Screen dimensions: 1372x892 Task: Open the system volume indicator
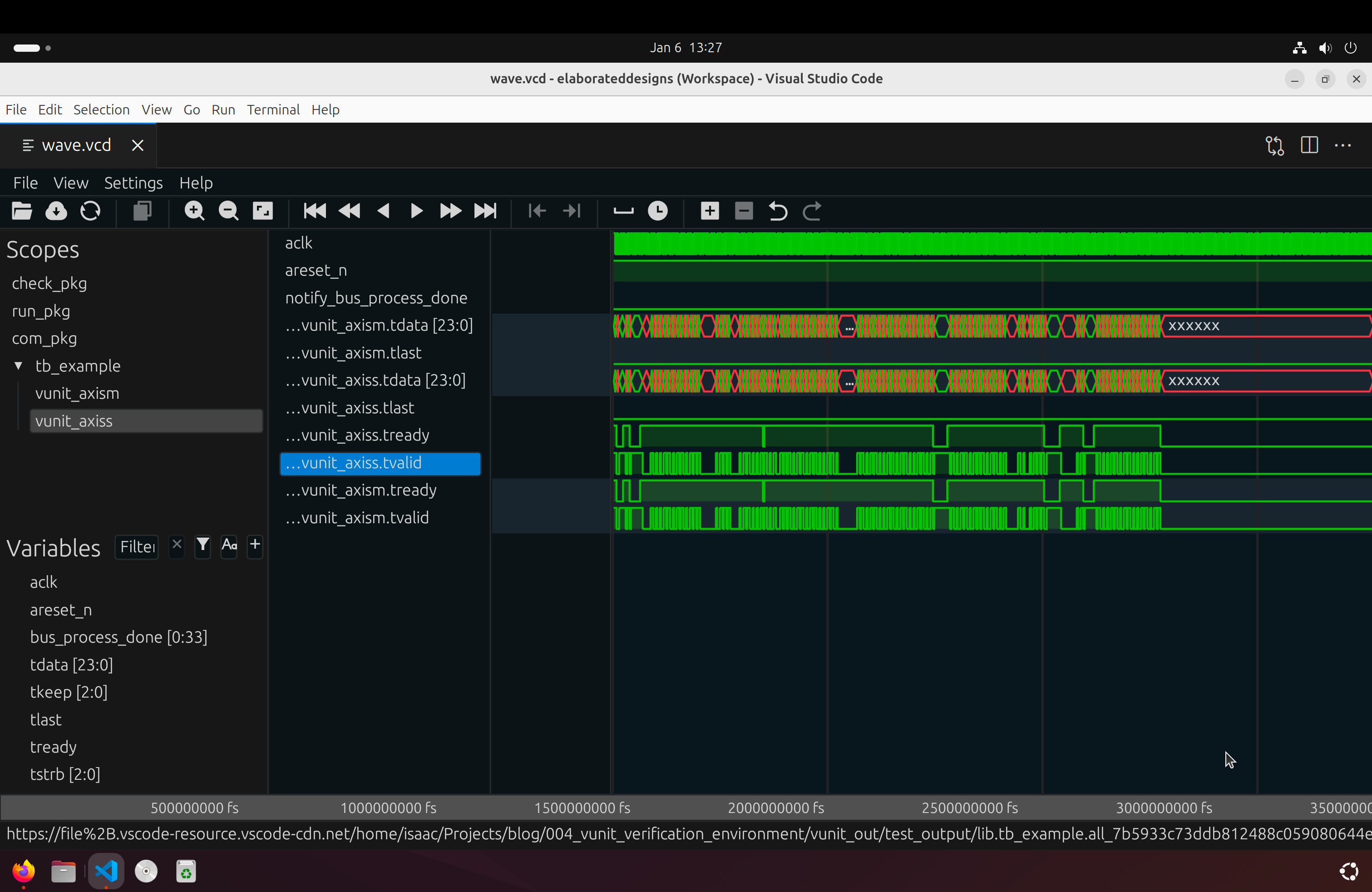point(1325,48)
